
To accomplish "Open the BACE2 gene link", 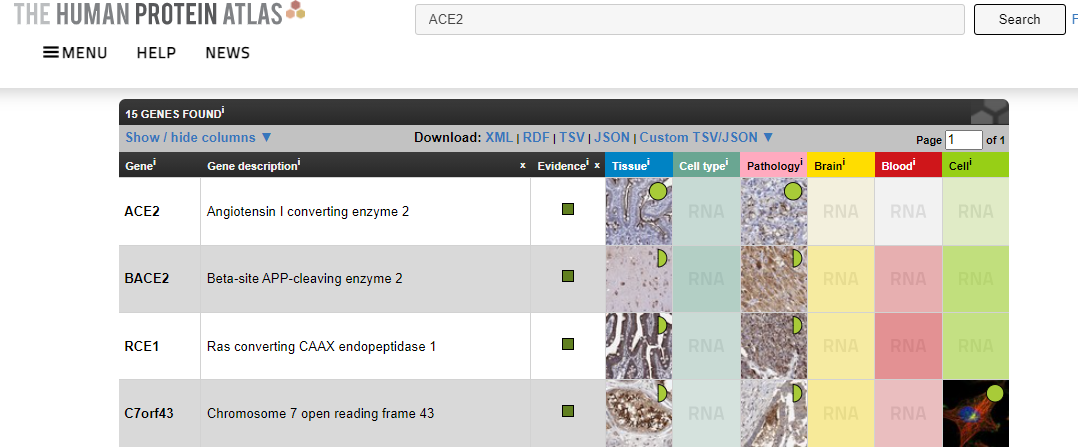I will pyautogui.click(x=146, y=278).
